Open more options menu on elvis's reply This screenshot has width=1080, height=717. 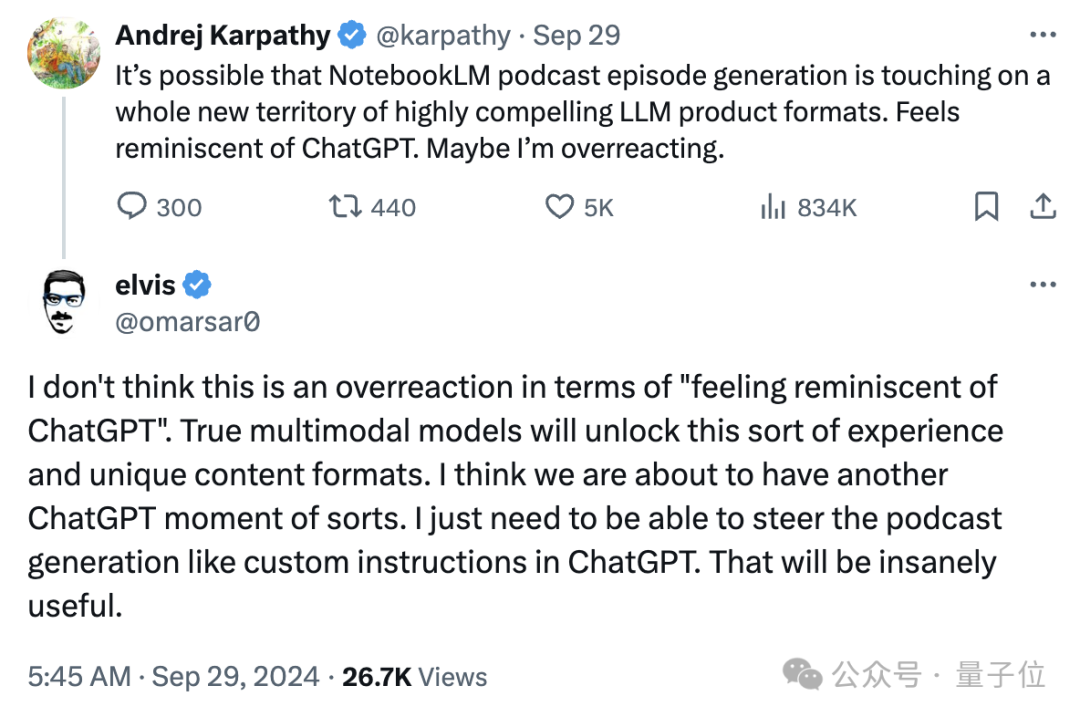1043,285
